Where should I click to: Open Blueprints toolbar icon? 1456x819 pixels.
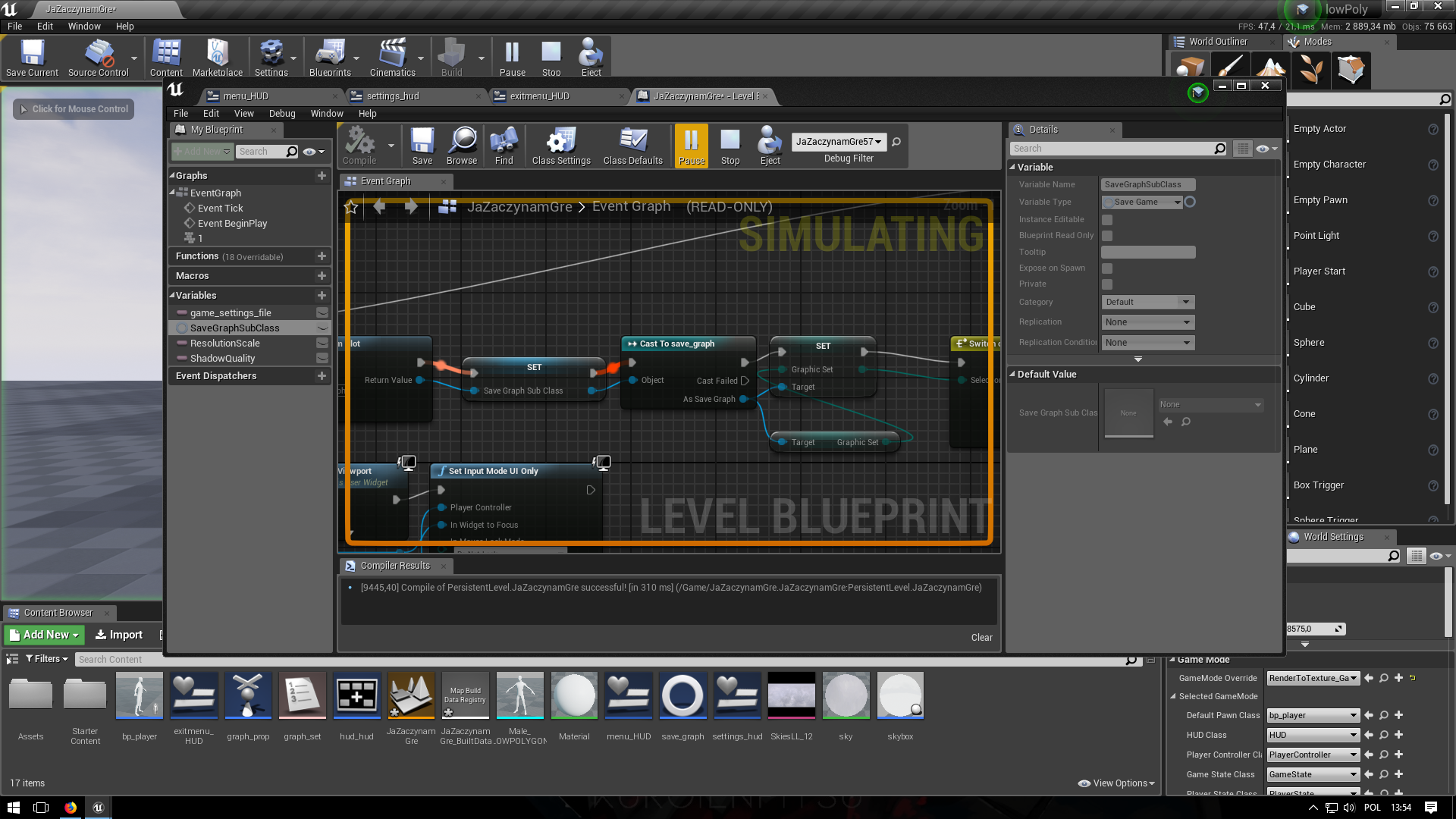(330, 58)
